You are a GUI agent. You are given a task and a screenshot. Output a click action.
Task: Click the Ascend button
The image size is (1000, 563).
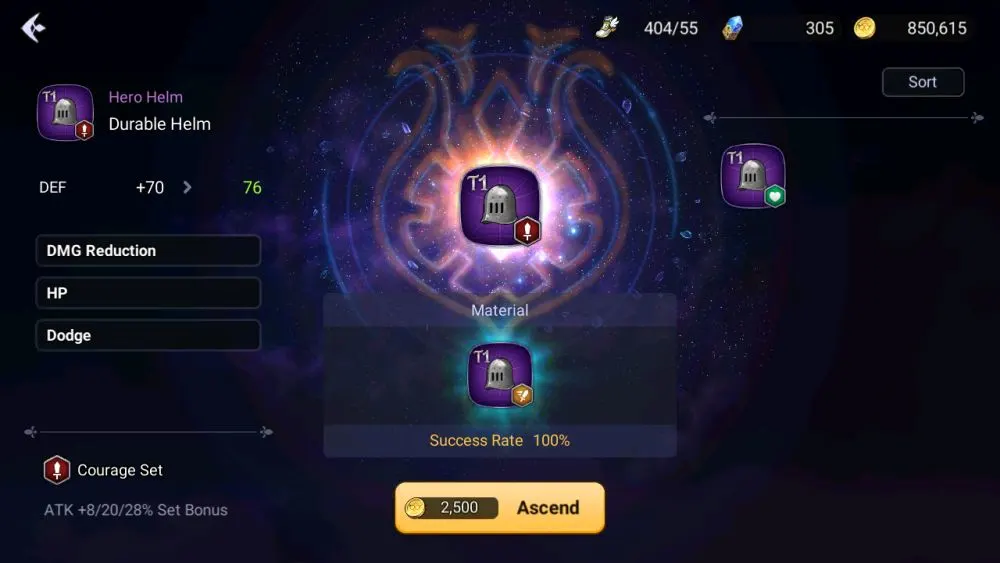[x=500, y=508]
